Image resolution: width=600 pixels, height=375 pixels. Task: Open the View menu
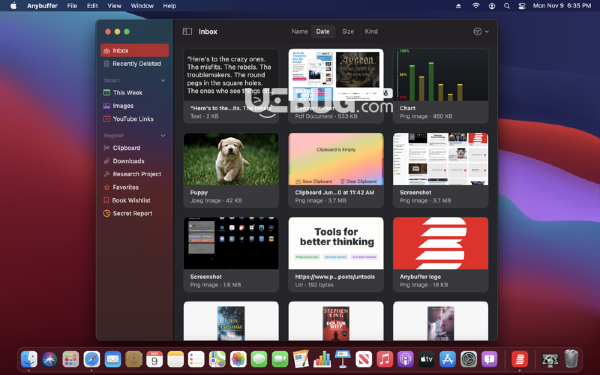(x=114, y=6)
